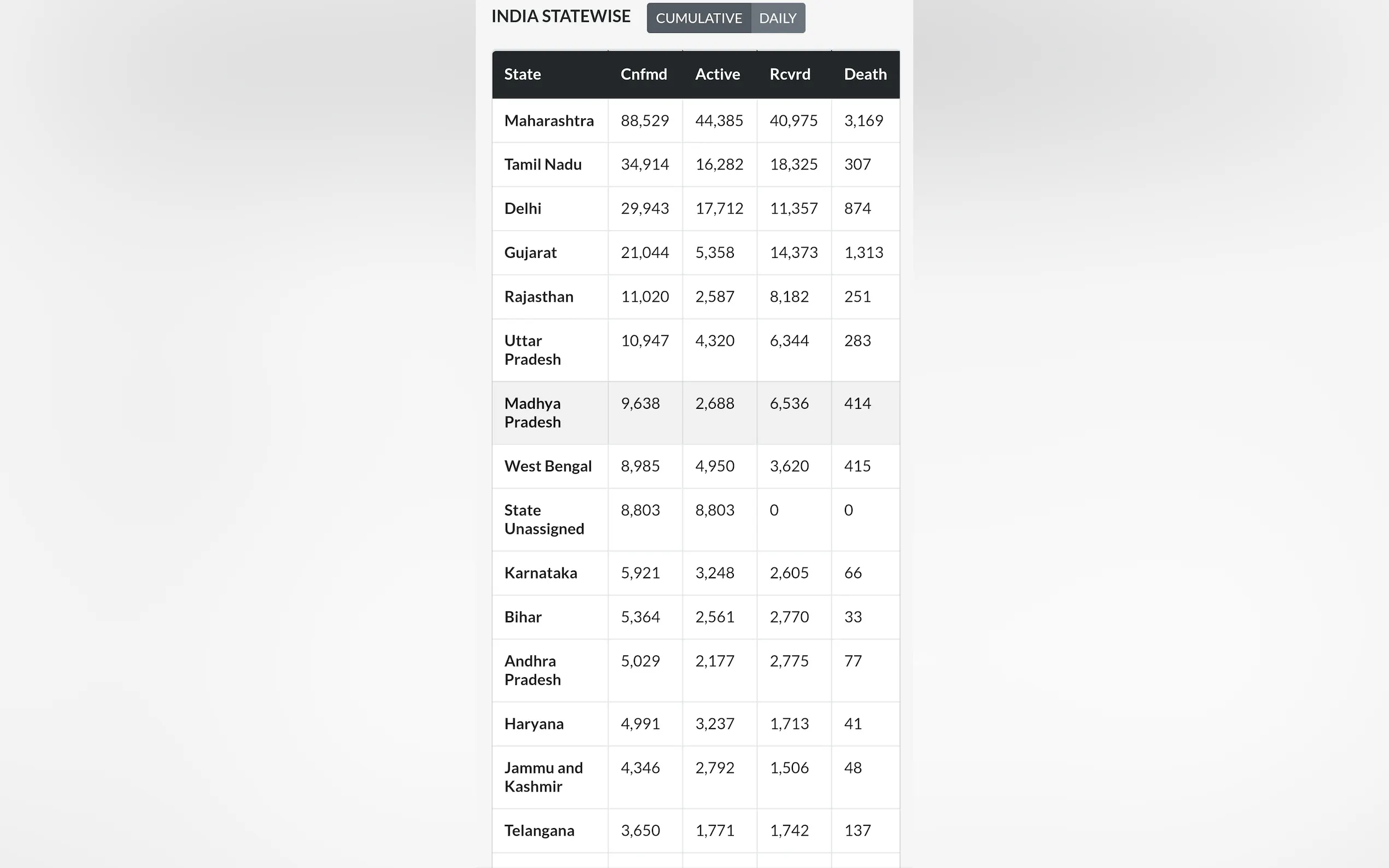Sort table by State column header
The width and height of the screenshot is (1389, 868).
point(523,75)
